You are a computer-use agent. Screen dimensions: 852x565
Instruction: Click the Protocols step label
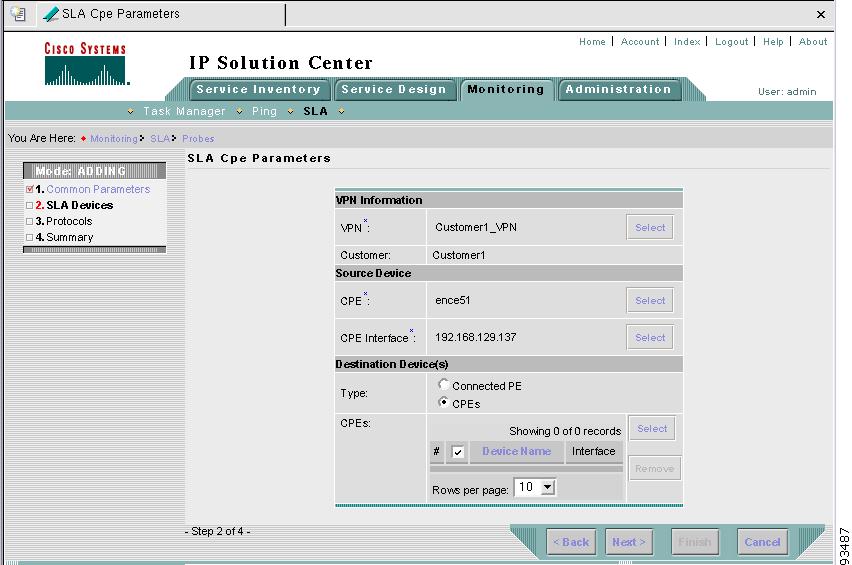tap(69, 221)
